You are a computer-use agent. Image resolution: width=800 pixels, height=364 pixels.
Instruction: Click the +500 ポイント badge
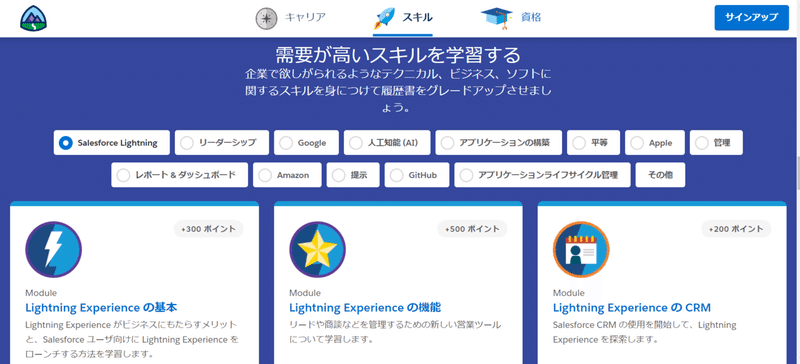[472, 229]
